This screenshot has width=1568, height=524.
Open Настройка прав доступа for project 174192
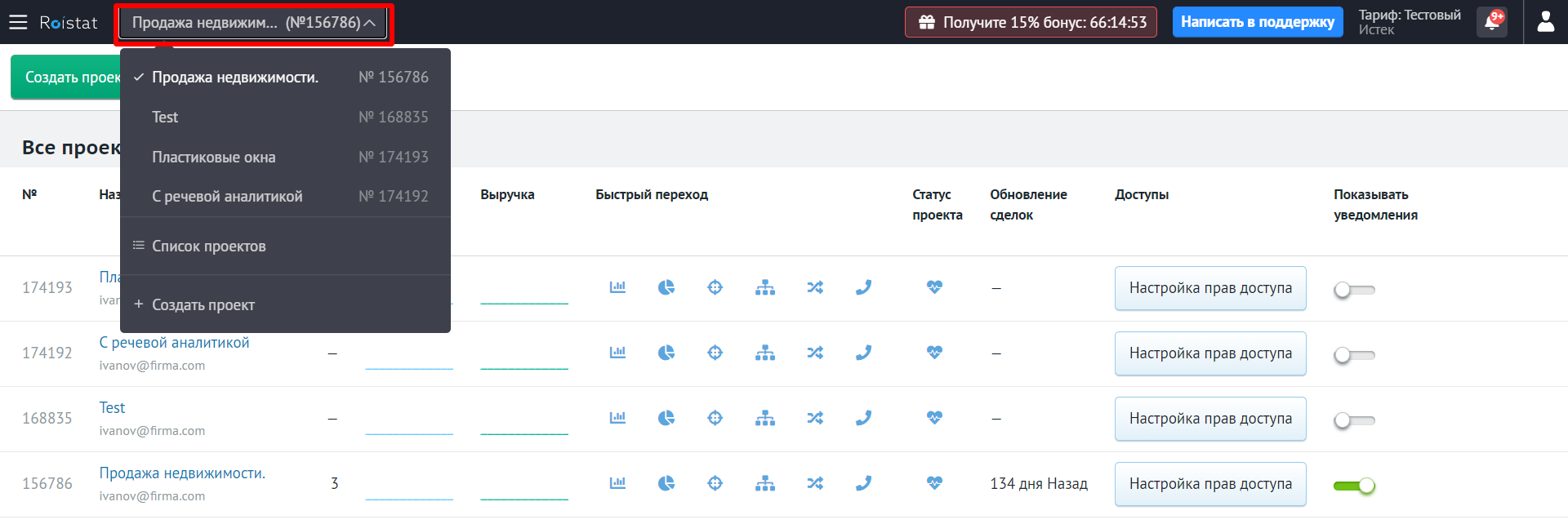[x=1209, y=353]
